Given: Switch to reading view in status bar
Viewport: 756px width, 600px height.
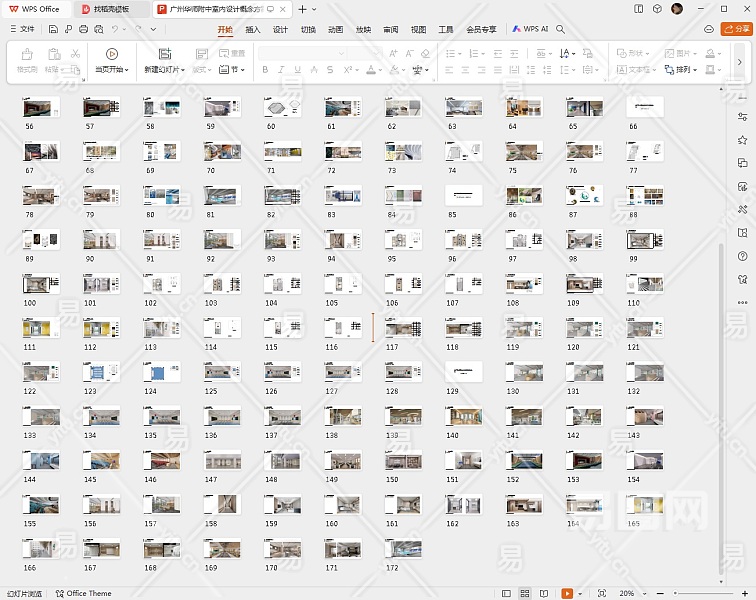Looking at the screenshot, I should click(543, 593).
